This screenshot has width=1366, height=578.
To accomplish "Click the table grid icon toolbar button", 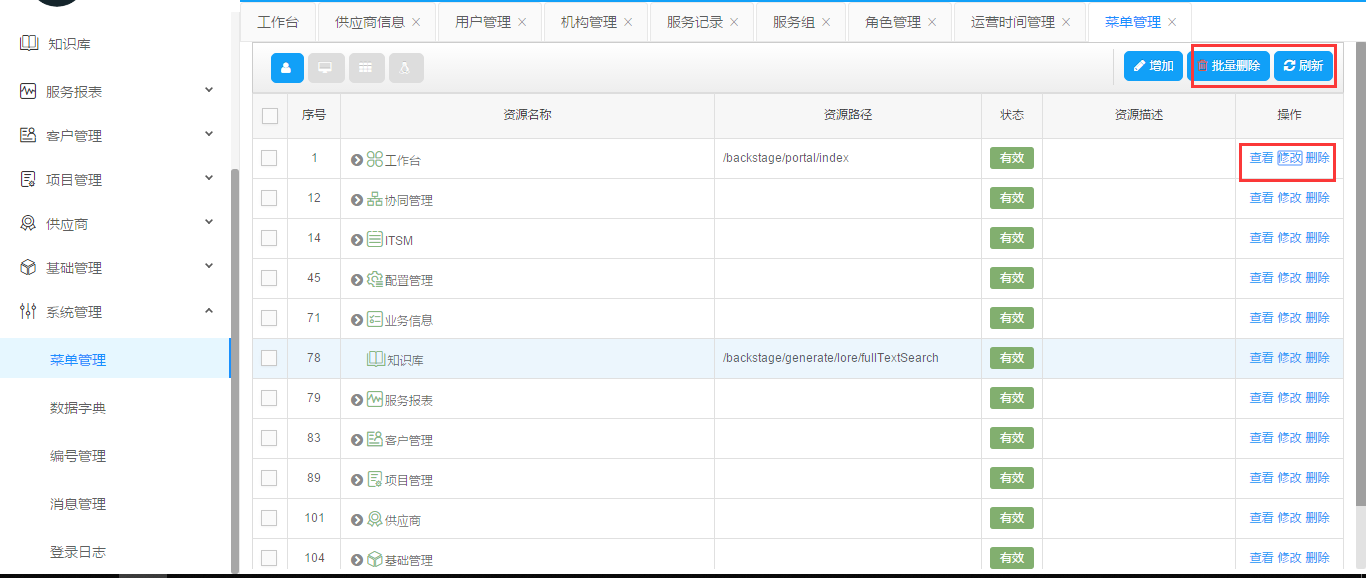I will click(x=366, y=68).
